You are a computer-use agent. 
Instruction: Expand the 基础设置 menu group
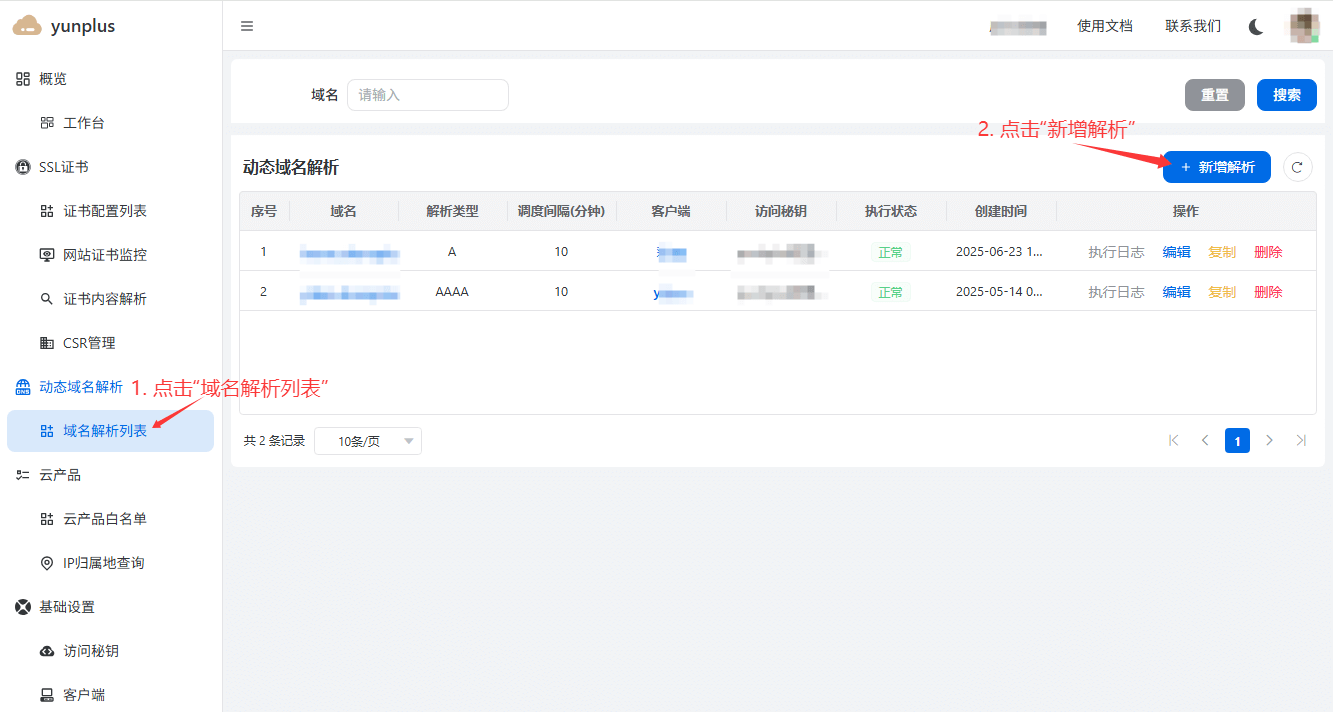click(x=66, y=607)
